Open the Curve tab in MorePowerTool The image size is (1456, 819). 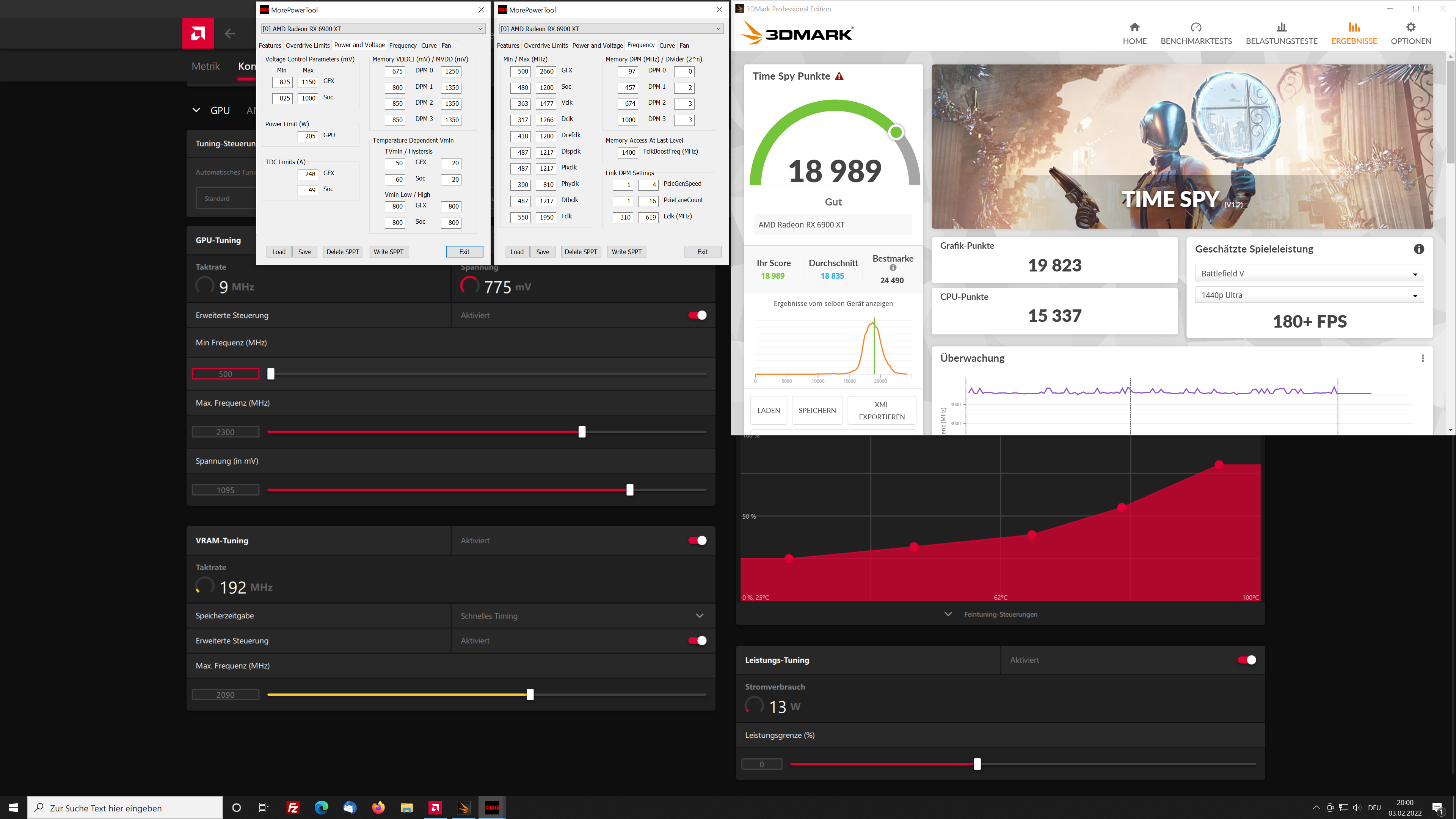click(x=429, y=45)
